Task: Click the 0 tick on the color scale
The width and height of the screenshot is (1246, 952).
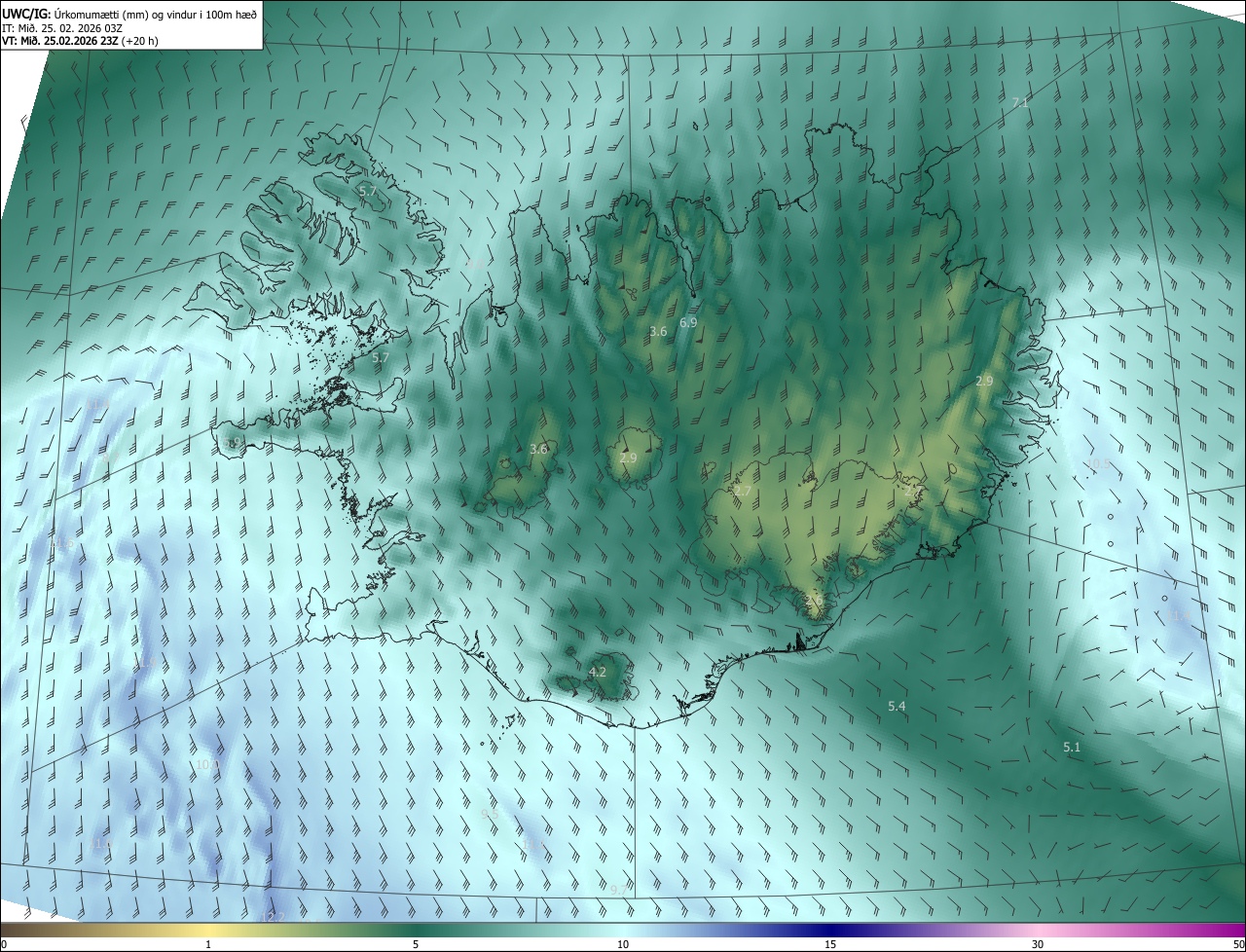Action: [x=4, y=944]
